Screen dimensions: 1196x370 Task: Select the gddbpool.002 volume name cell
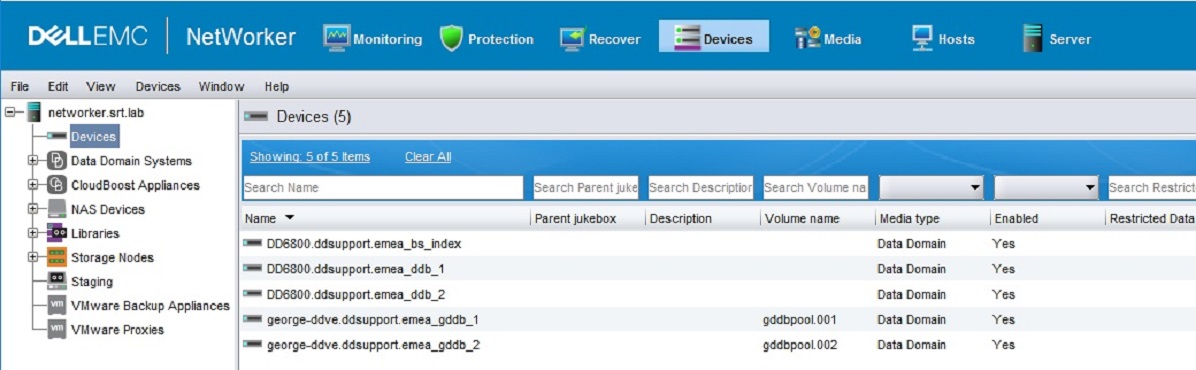800,345
